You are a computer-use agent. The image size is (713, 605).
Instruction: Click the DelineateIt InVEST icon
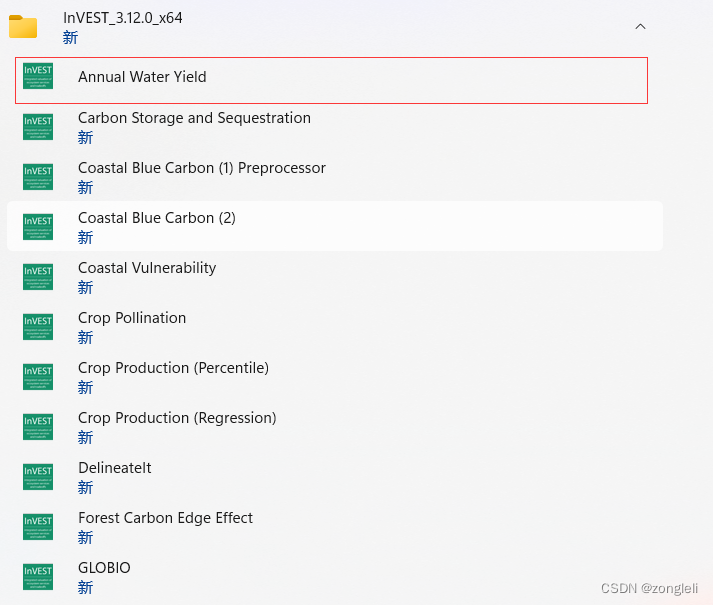[x=38, y=477]
